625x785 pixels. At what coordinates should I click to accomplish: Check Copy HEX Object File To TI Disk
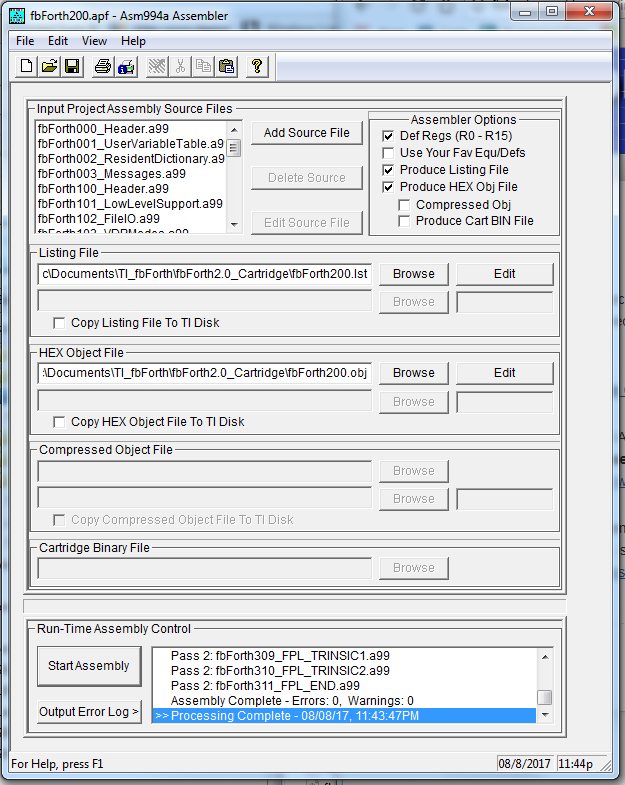(x=59, y=422)
